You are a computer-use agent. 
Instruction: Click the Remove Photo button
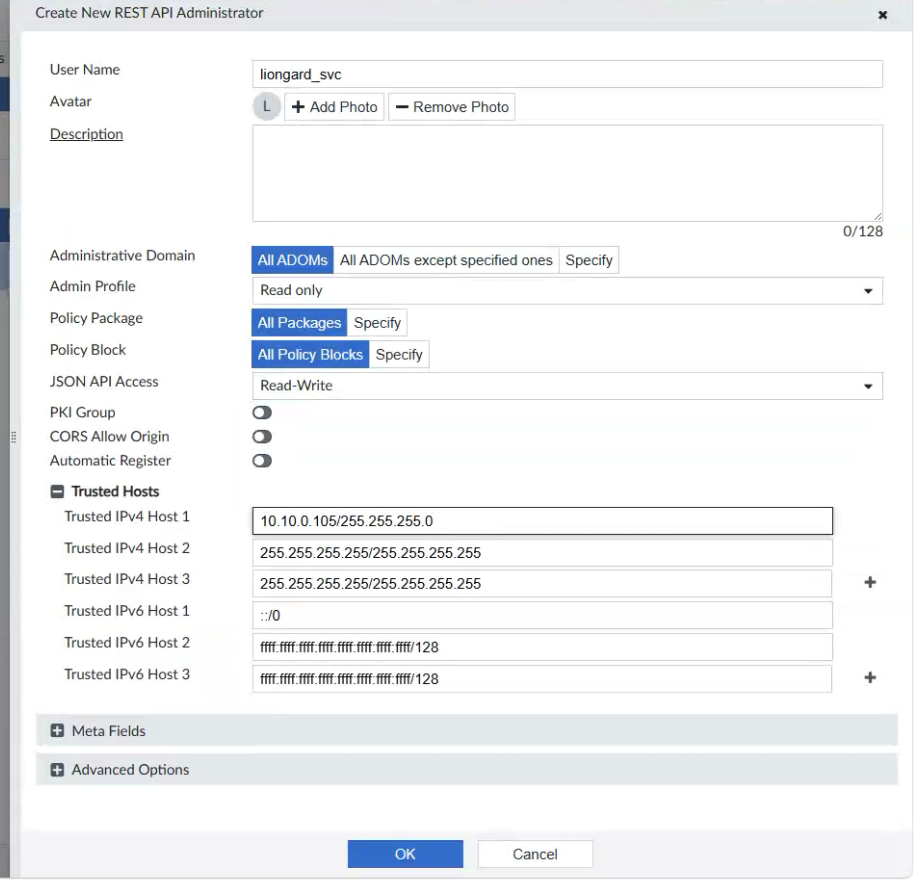click(x=452, y=107)
